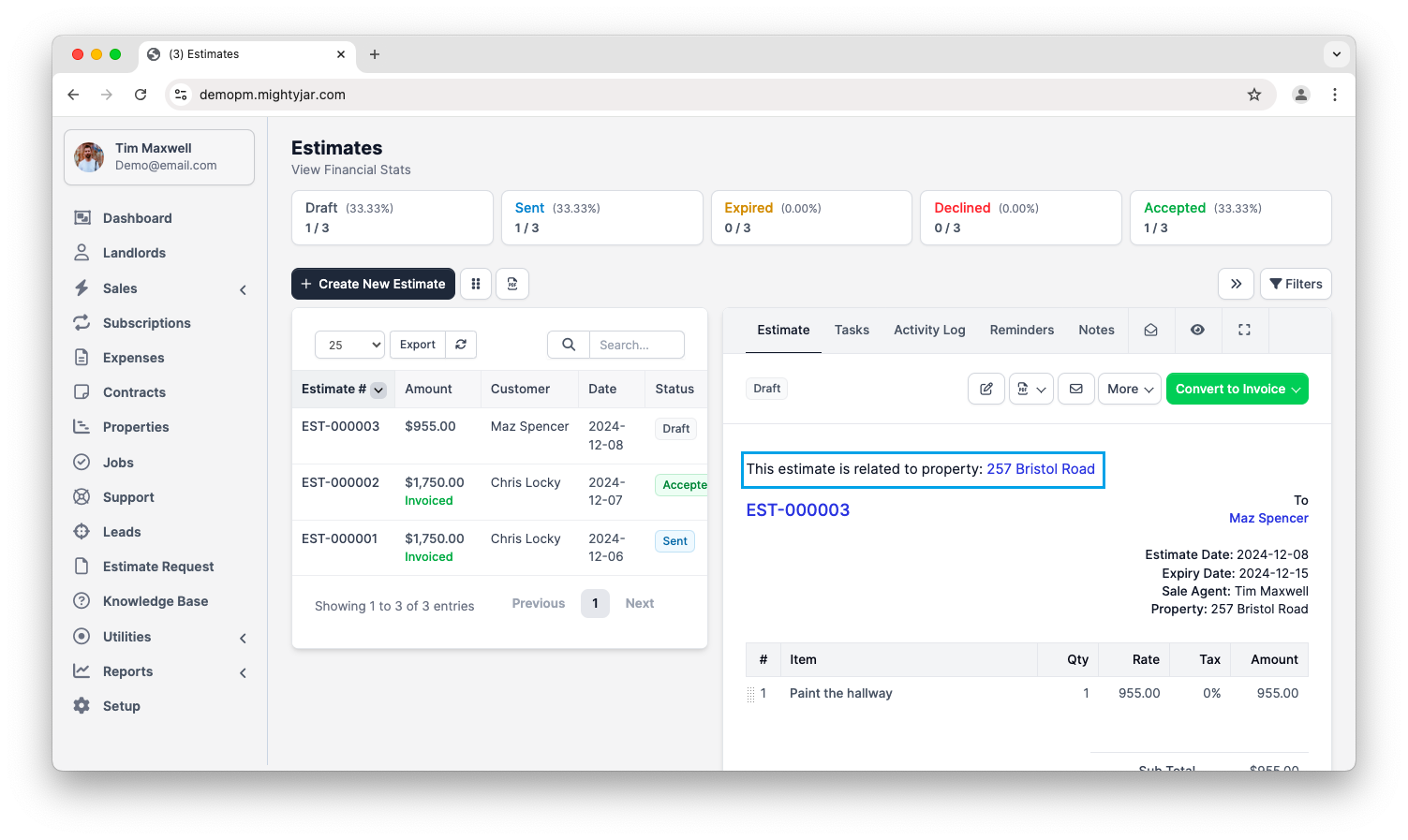Open the Filters button
The height and width of the screenshot is (840, 1408).
click(1296, 284)
